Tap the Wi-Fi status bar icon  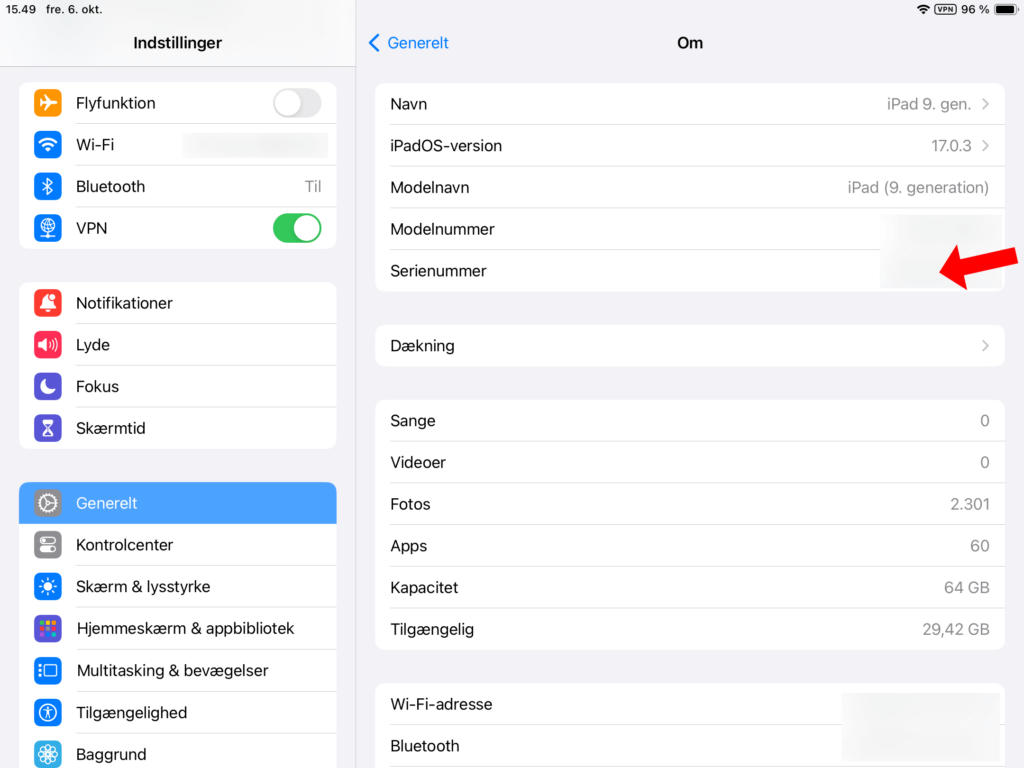[x=923, y=9]
